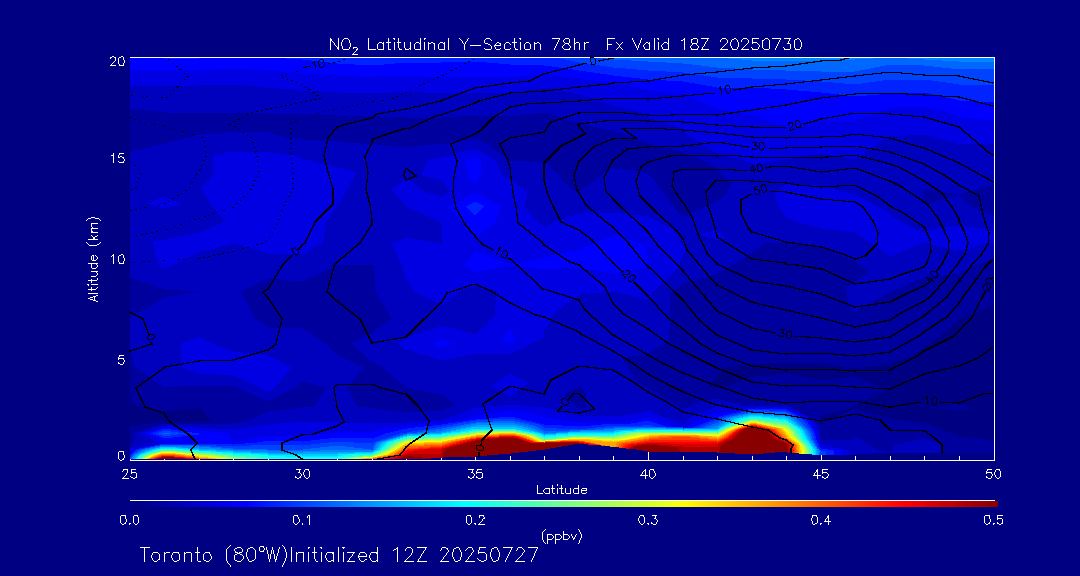The image size is (1080, 576).
Task: Click the 0.3 colorbar scale label
Action: coord(647,520)
